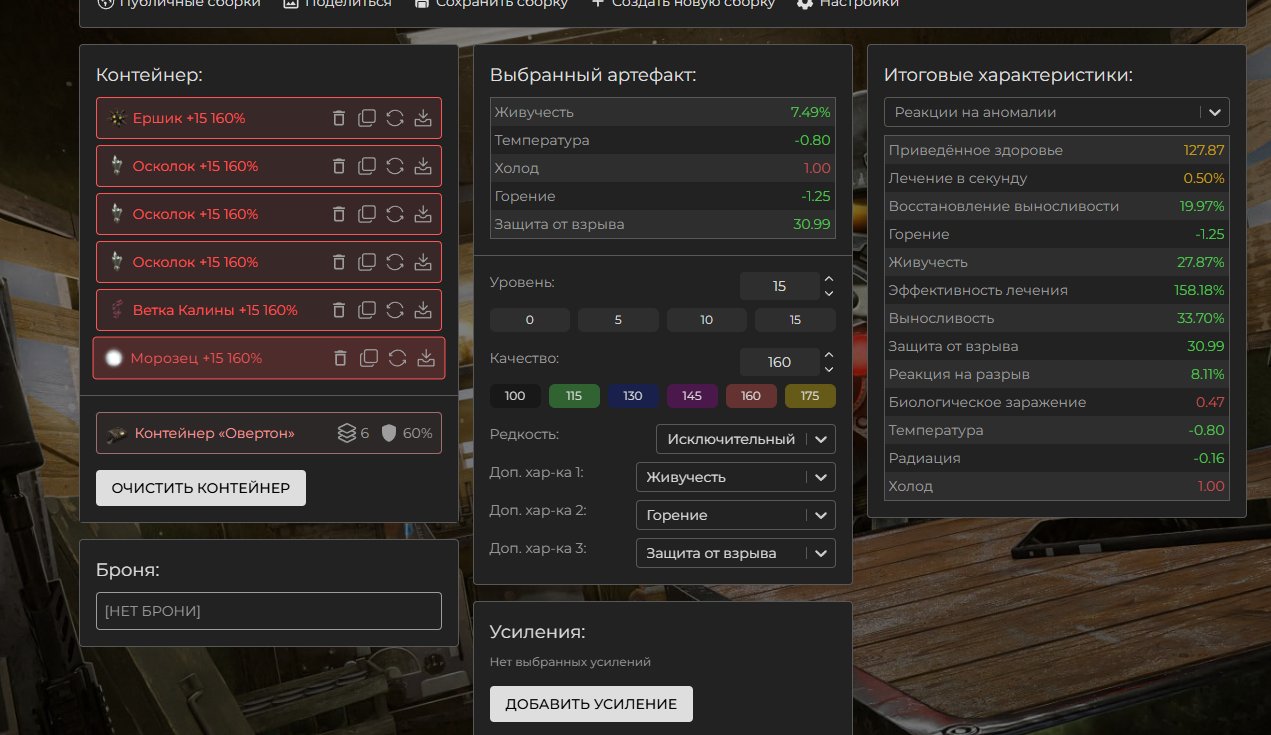
Task: Decrease quality with the down arrow
Action: pos(829,368)
